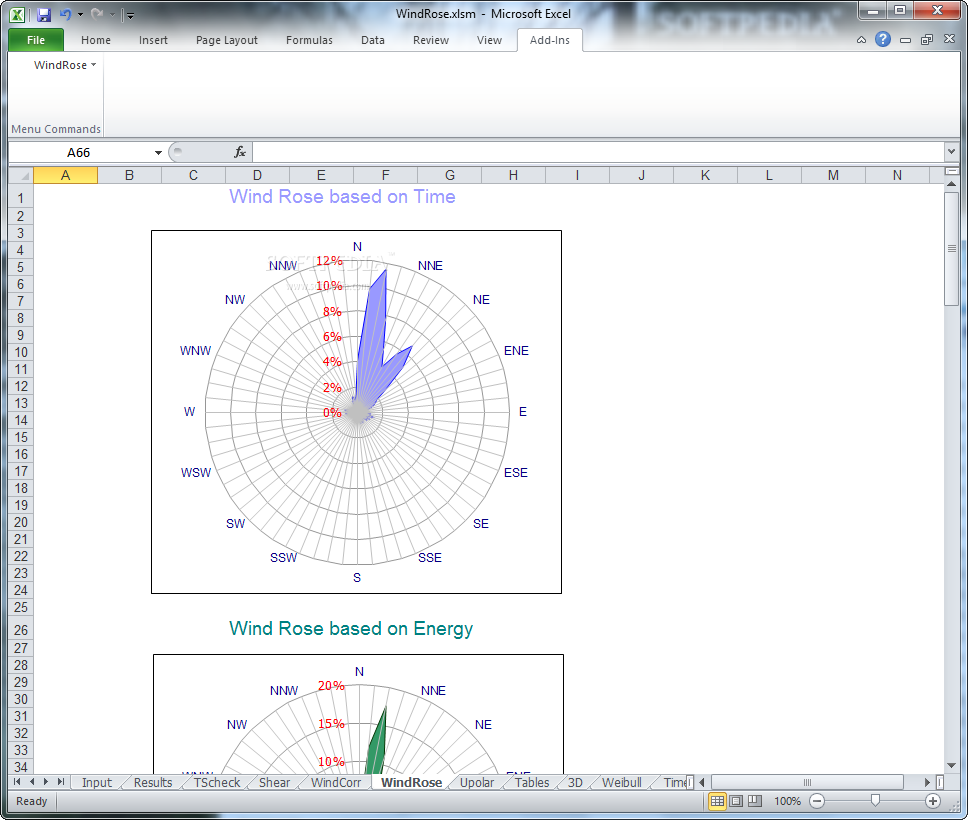
Task: Open the Insert ribbon tab
Action: [x=153, y=40]
